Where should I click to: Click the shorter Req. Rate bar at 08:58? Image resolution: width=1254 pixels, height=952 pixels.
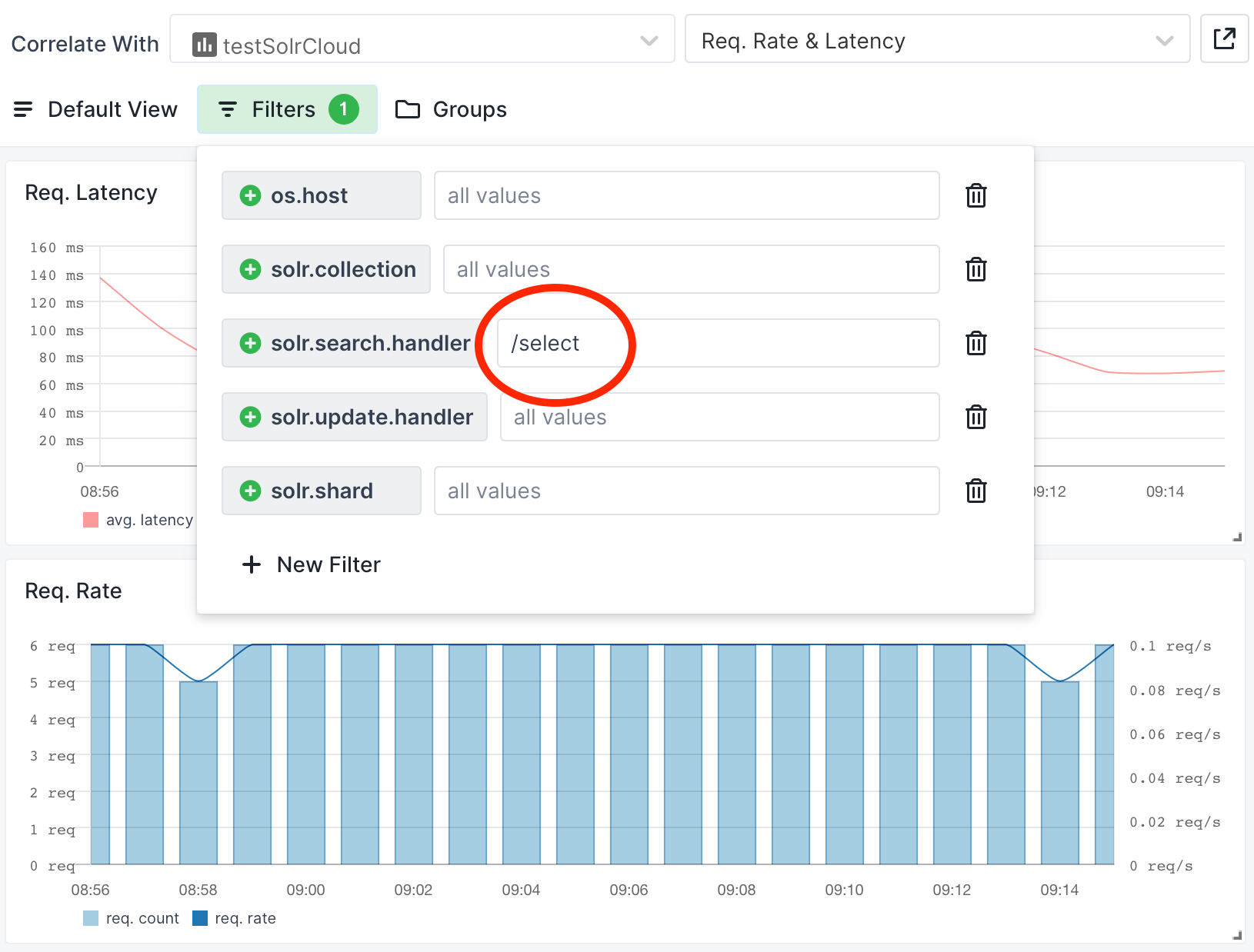[x=198, y=773]
